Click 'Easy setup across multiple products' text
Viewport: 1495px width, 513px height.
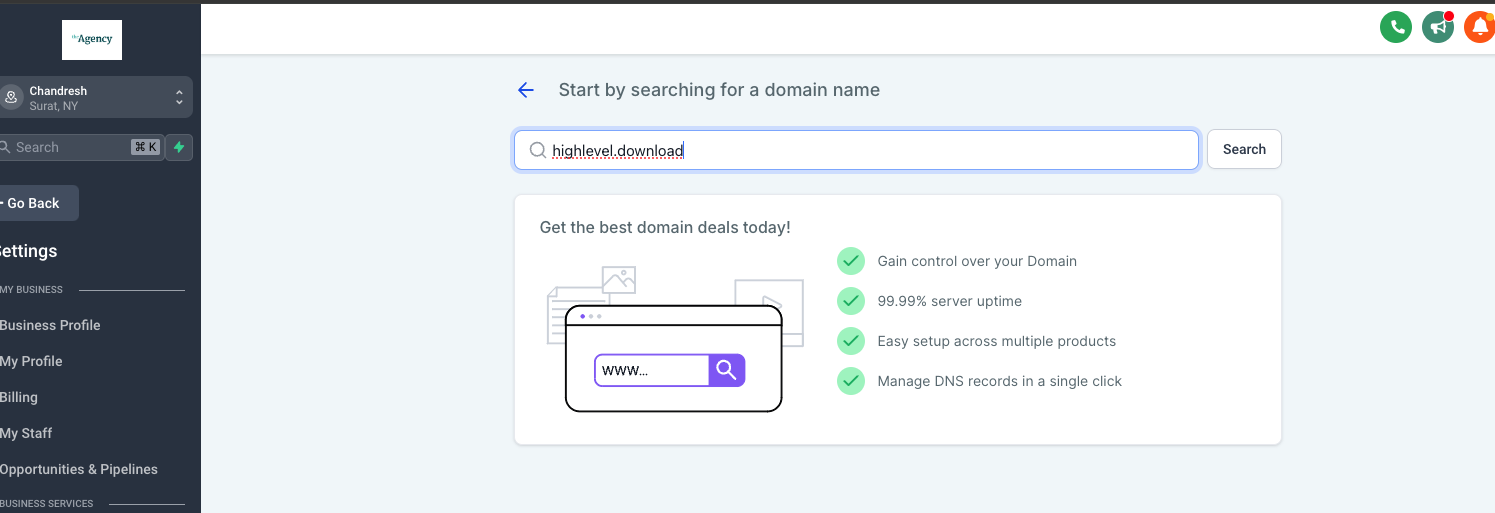point(996,341)
